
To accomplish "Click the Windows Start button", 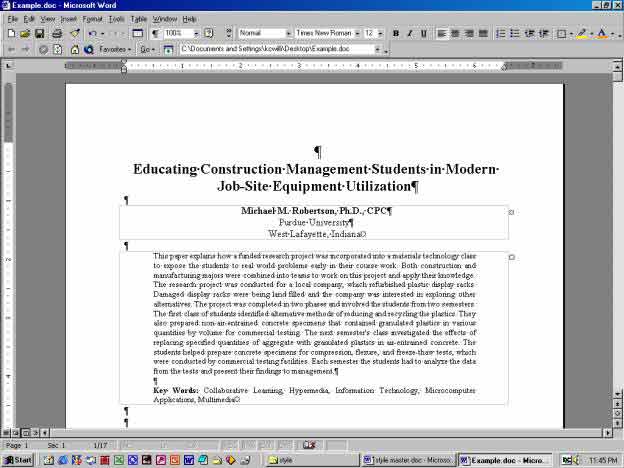I will (x=18, y=460).
